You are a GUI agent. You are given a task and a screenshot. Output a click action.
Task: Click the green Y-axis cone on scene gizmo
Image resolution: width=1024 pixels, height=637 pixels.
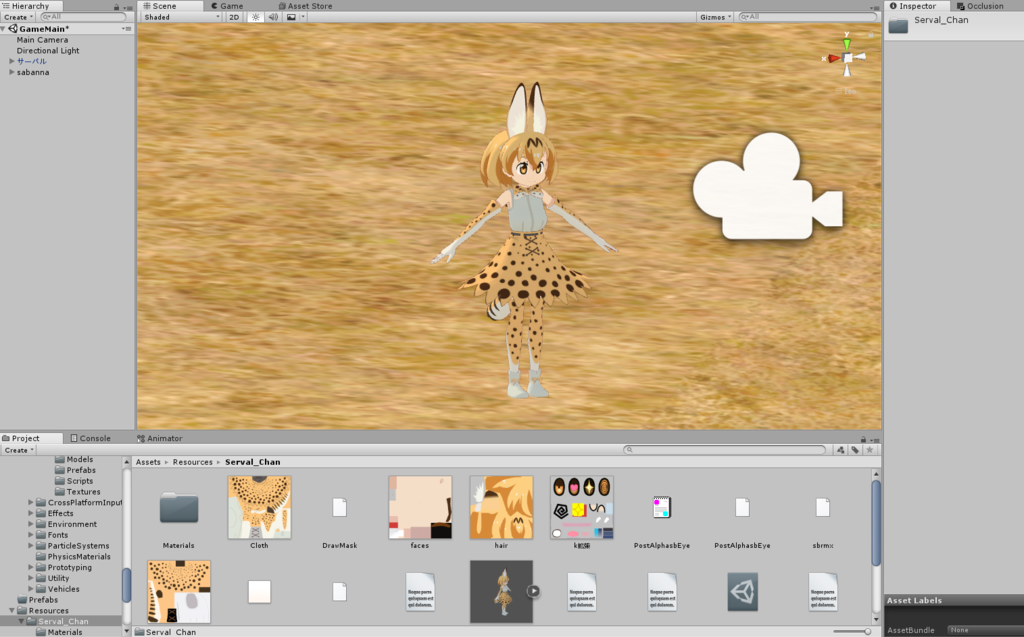point(847,43)
